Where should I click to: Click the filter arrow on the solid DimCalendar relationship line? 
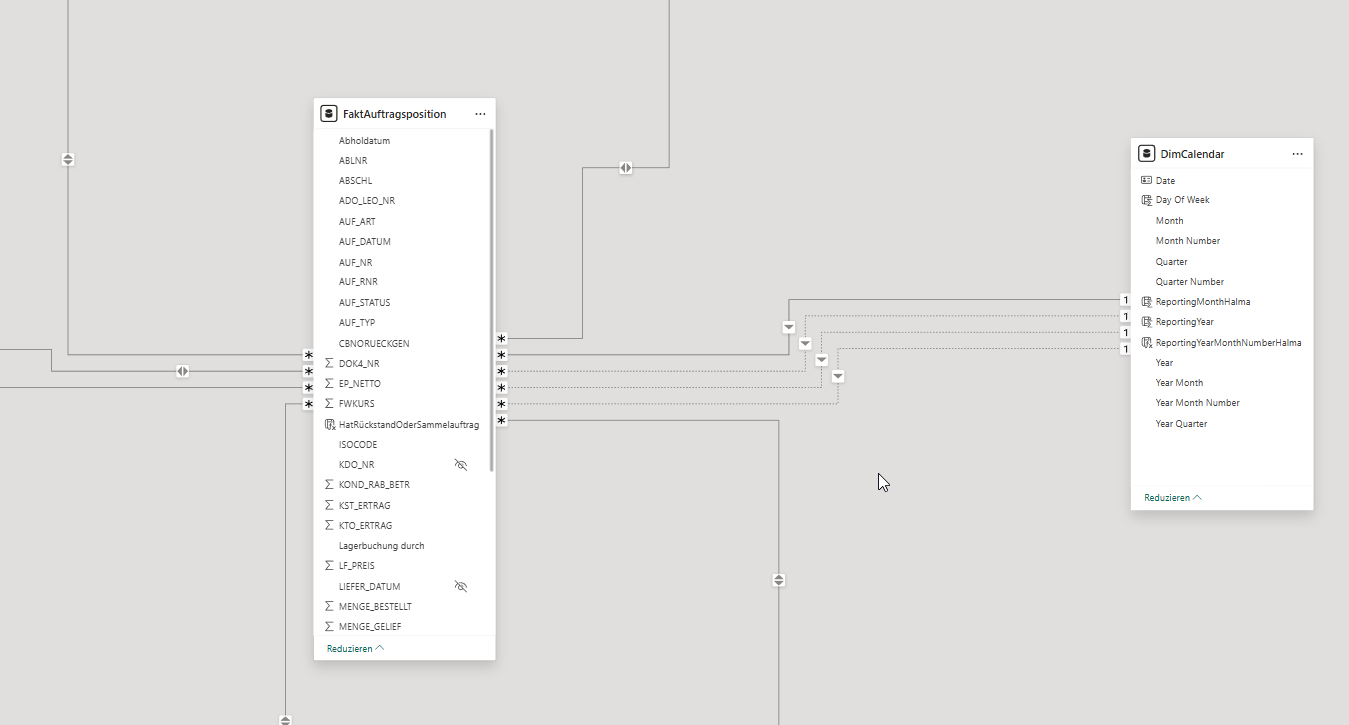click(789, 327)
